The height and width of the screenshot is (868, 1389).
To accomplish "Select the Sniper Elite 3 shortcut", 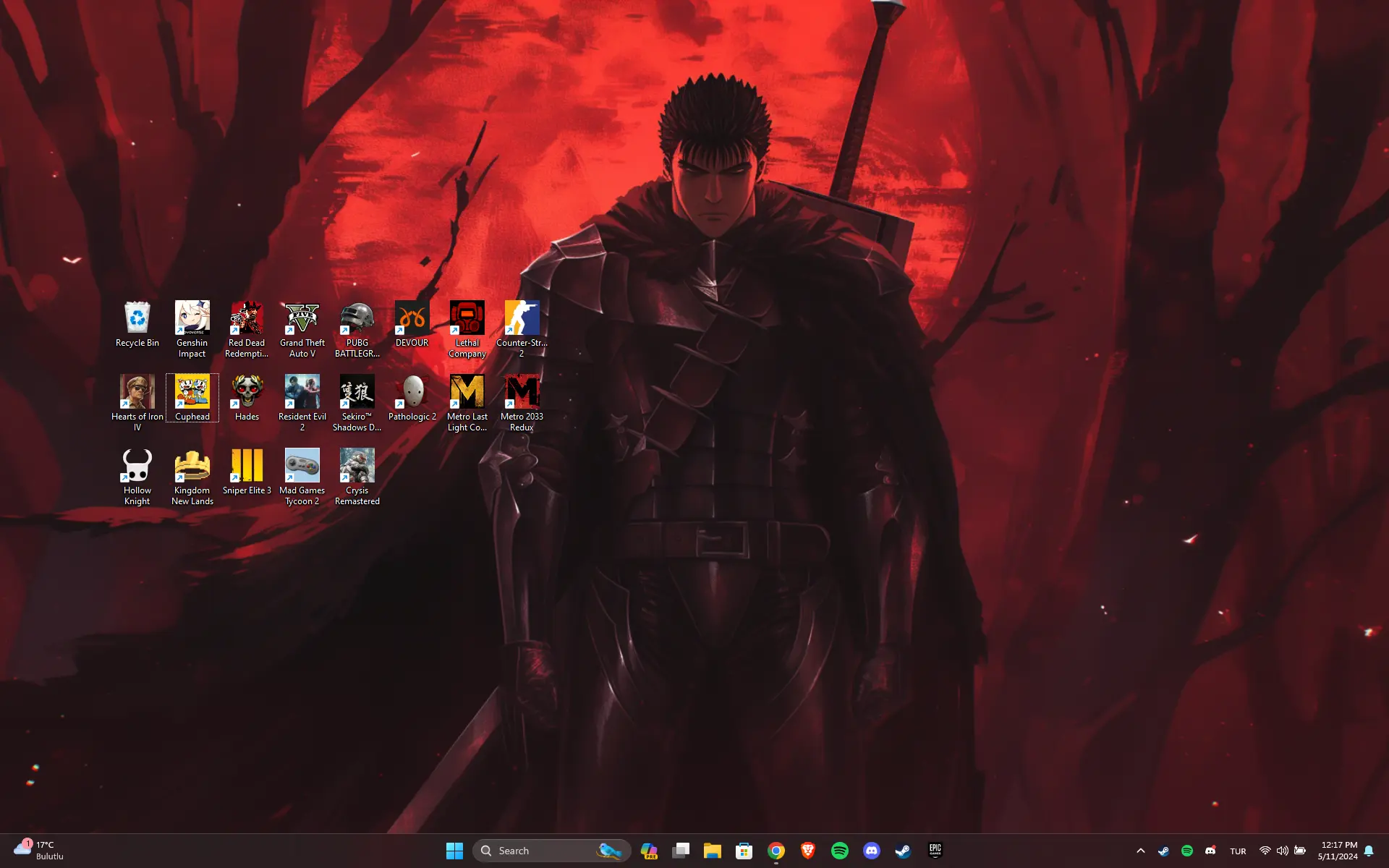I will pyautogui.click(x=247, y=472).
